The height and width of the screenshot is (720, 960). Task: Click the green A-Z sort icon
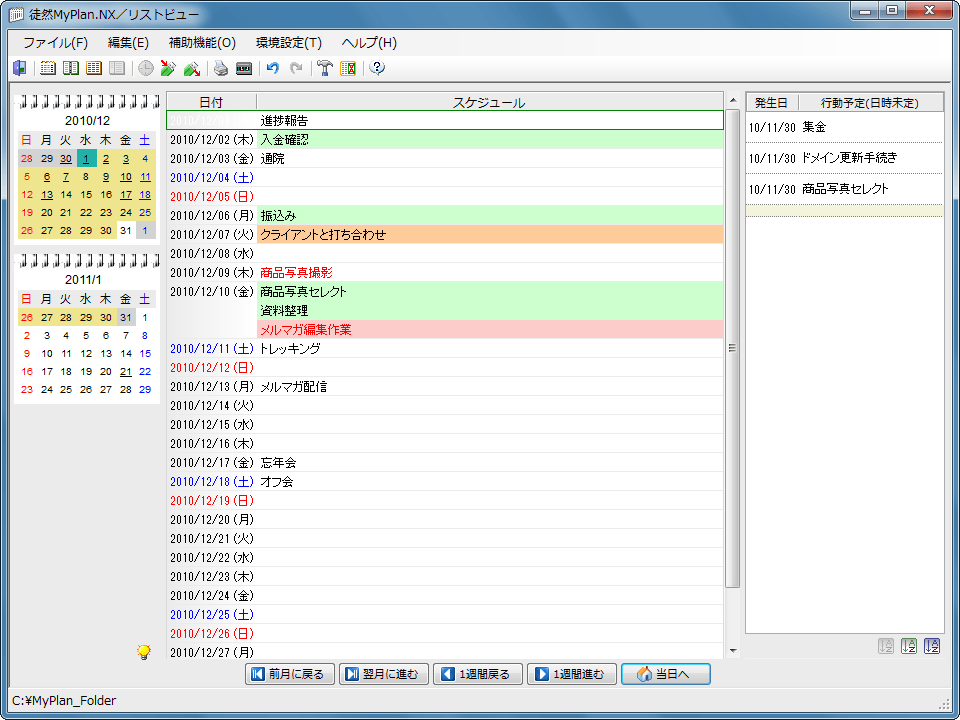point(909,646)
